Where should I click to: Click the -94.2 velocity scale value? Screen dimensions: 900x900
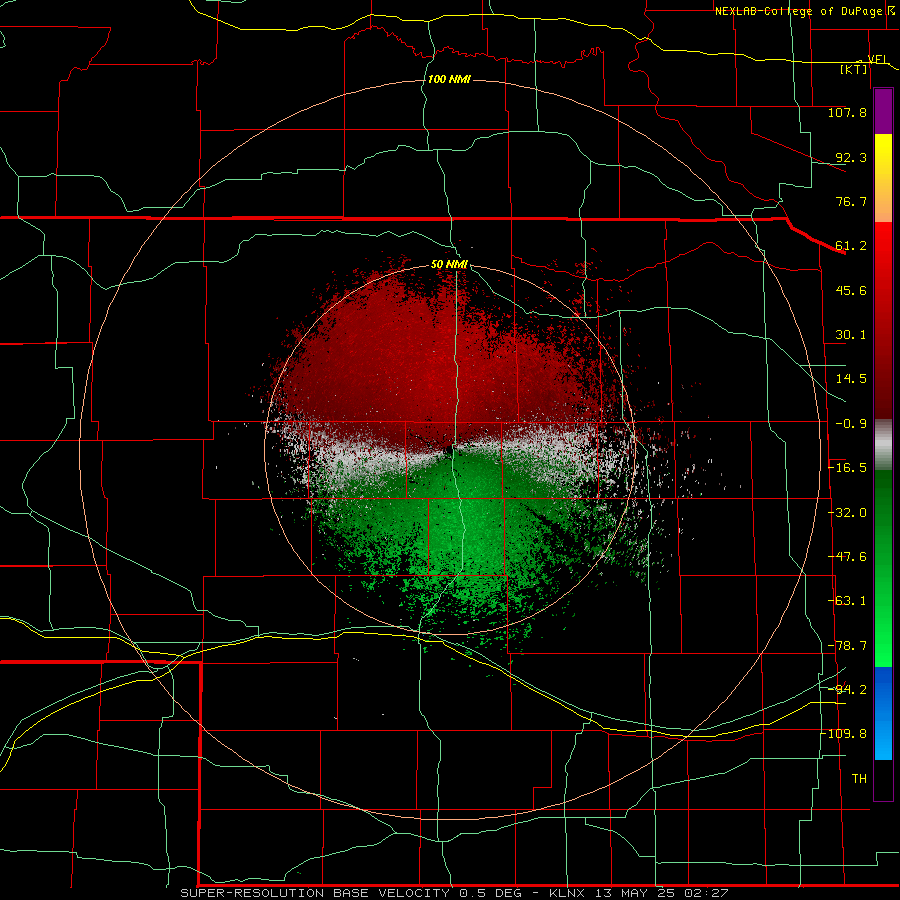(847, 689)
